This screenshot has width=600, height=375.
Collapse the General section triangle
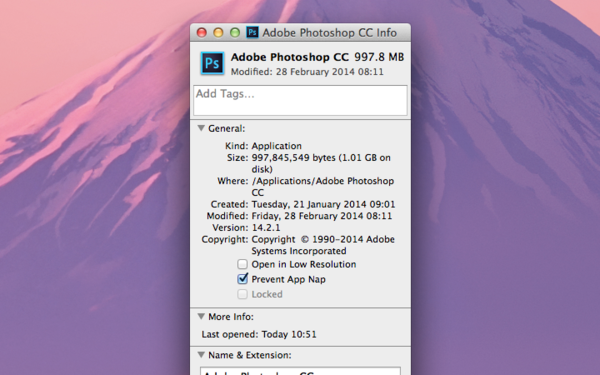201,128
